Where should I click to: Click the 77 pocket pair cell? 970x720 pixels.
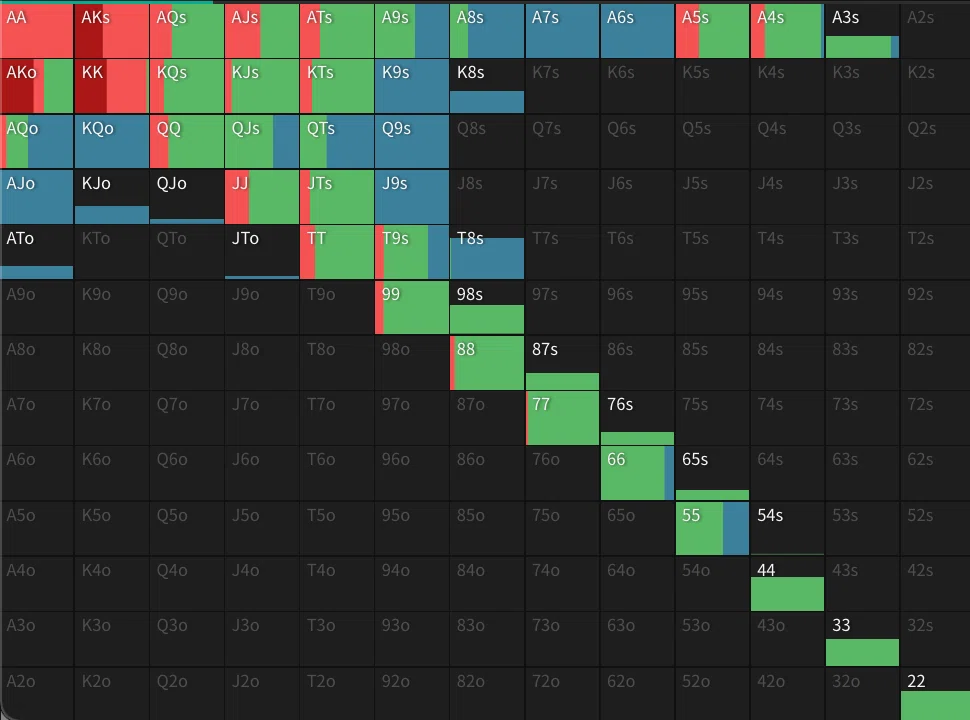pyautogui.click(x=562, y=418)
